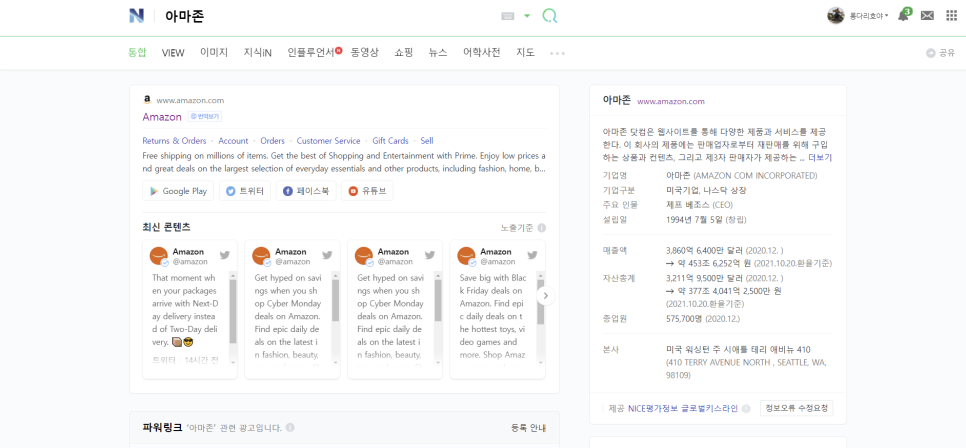Click the 번역보기 translate button
966x448 pixels.
(x=205, y=116)
